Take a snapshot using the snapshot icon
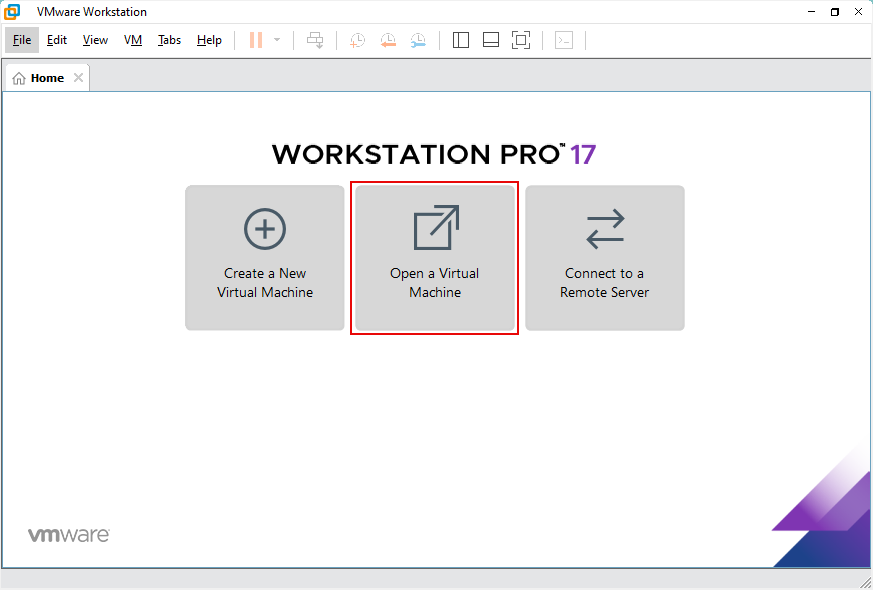Screen dimensions: 873x590 click(x=356, y=40)
